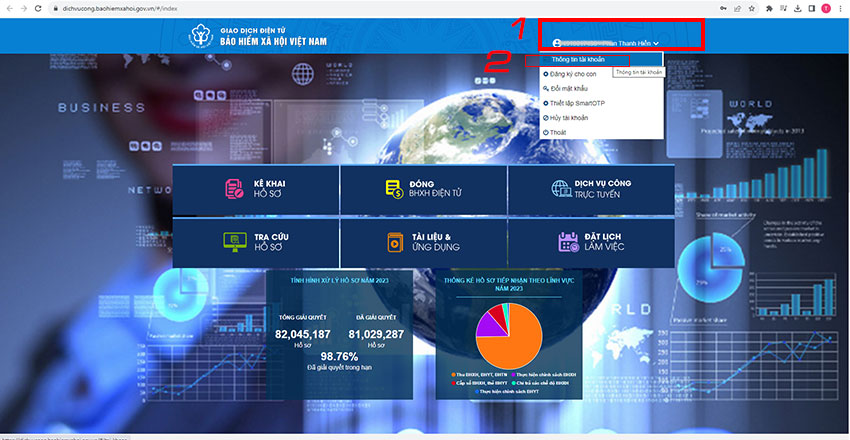Click the pink Kê khai document icon

(x=235, y=189)
